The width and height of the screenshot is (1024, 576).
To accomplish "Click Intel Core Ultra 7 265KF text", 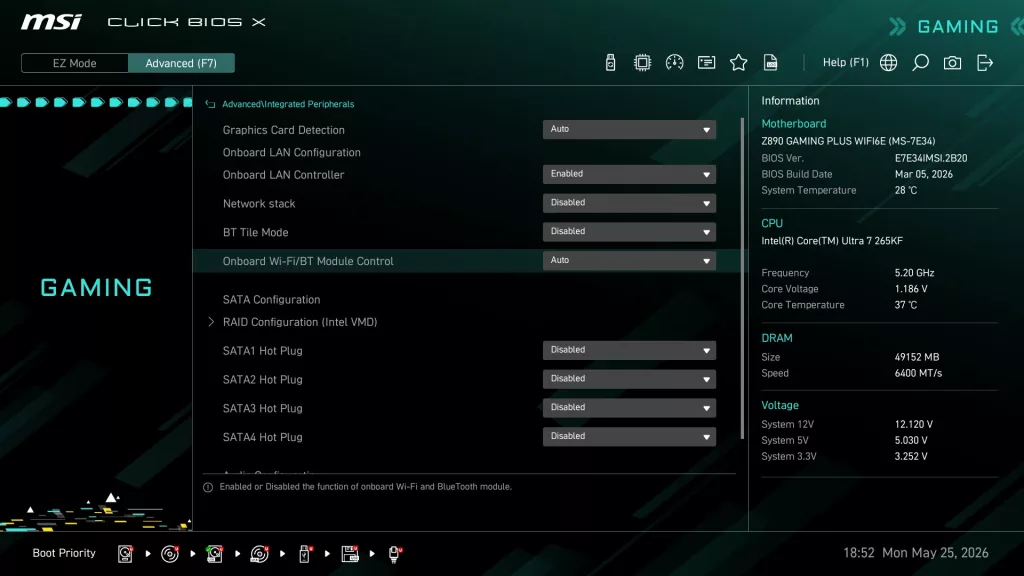I will (x=832, y=241).
